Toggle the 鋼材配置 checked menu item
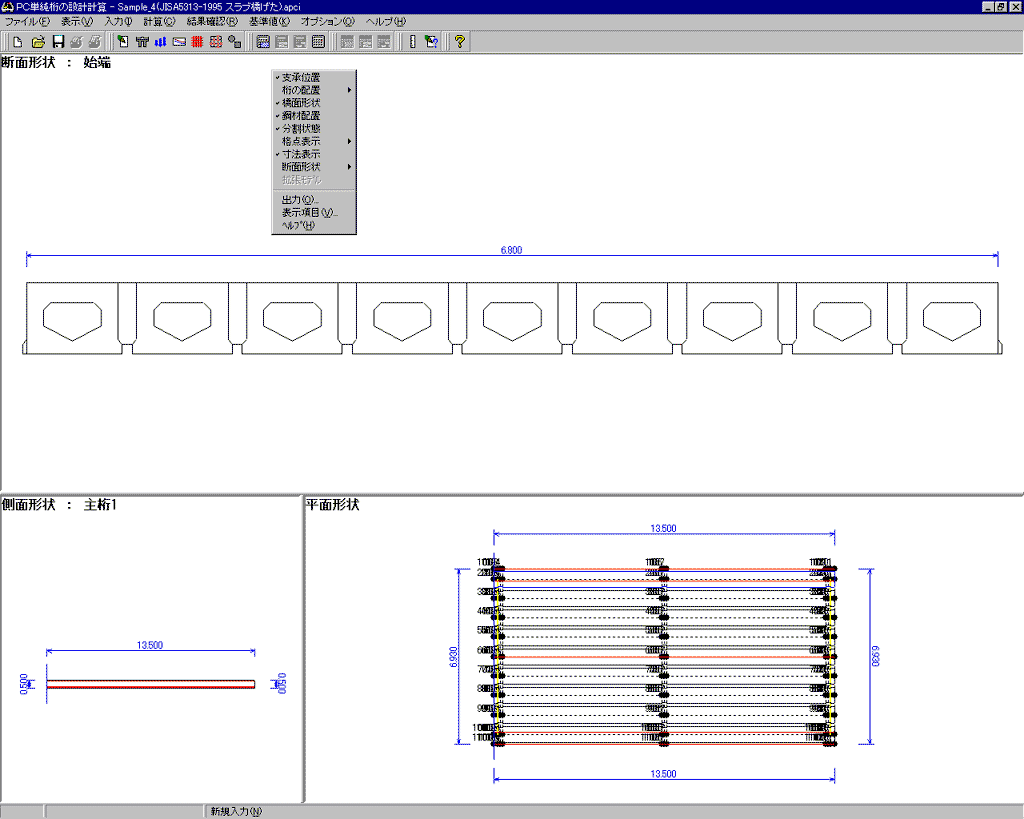1024x819 pixels. click(300, 116)
